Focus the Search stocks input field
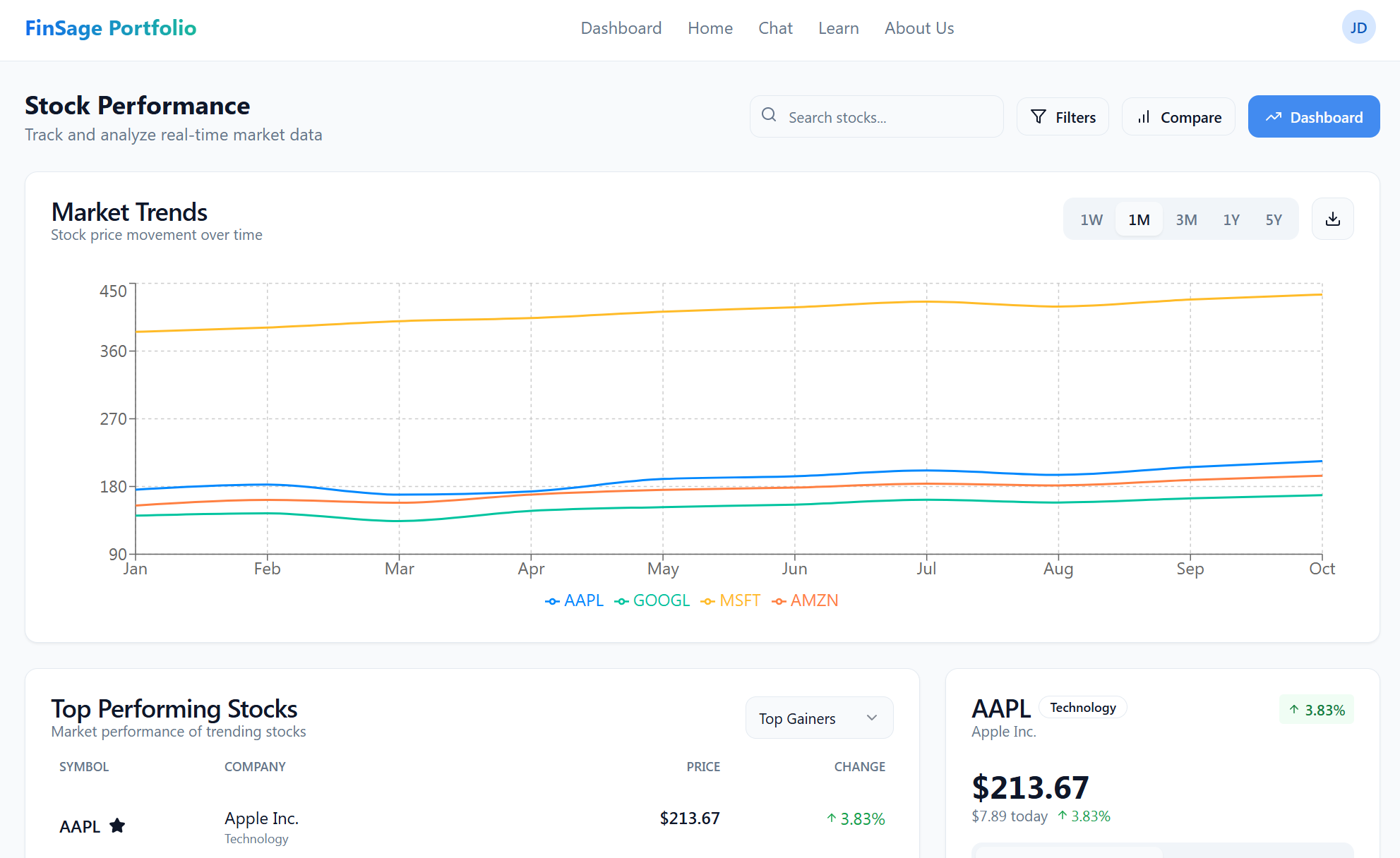 tap(890, 117)
